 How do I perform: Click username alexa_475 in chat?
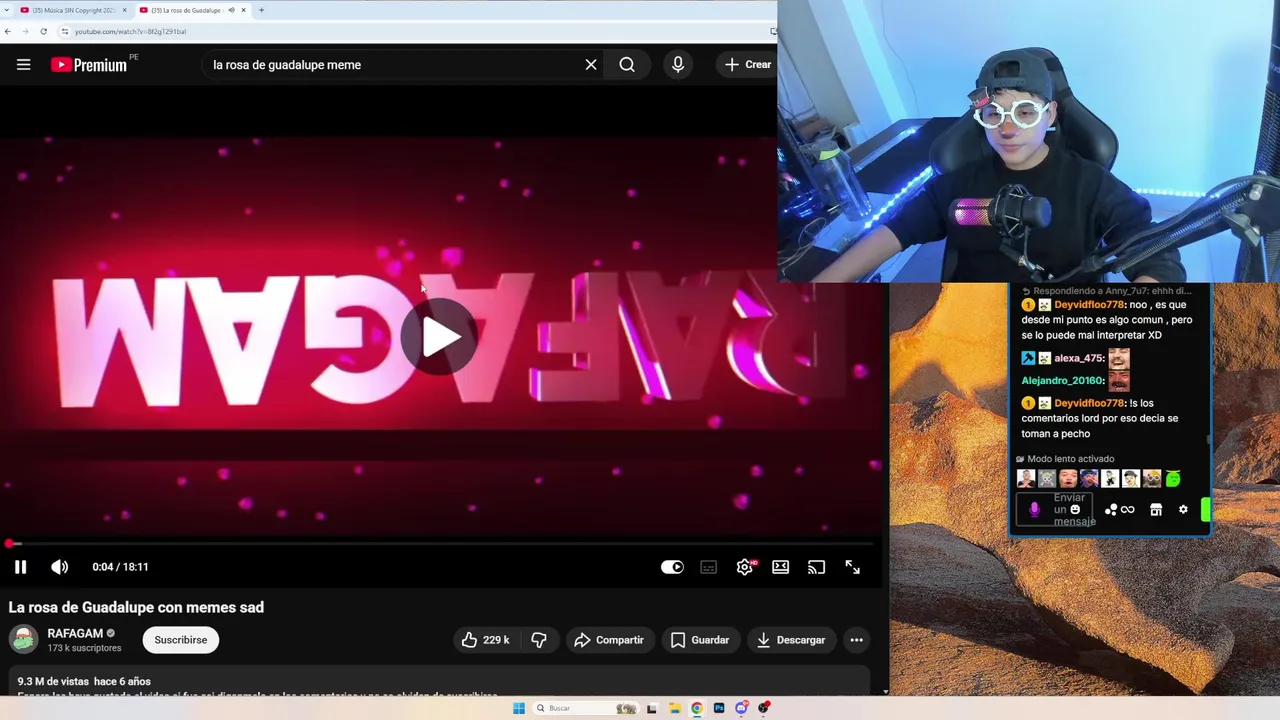click(x=1079, y=358)
